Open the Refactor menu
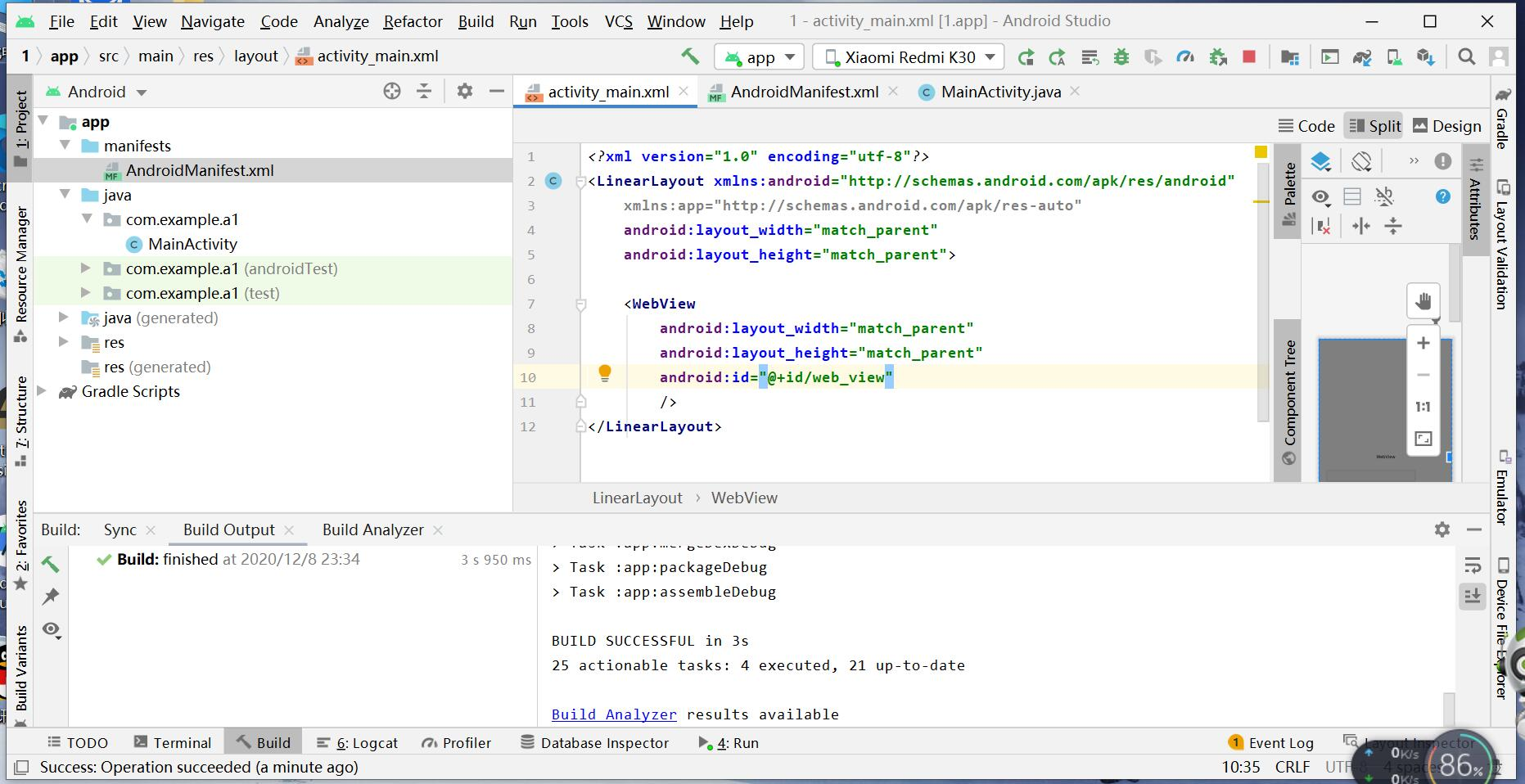Image resolution: width=1525 pixels, height=784 pixels. [413, 21]
